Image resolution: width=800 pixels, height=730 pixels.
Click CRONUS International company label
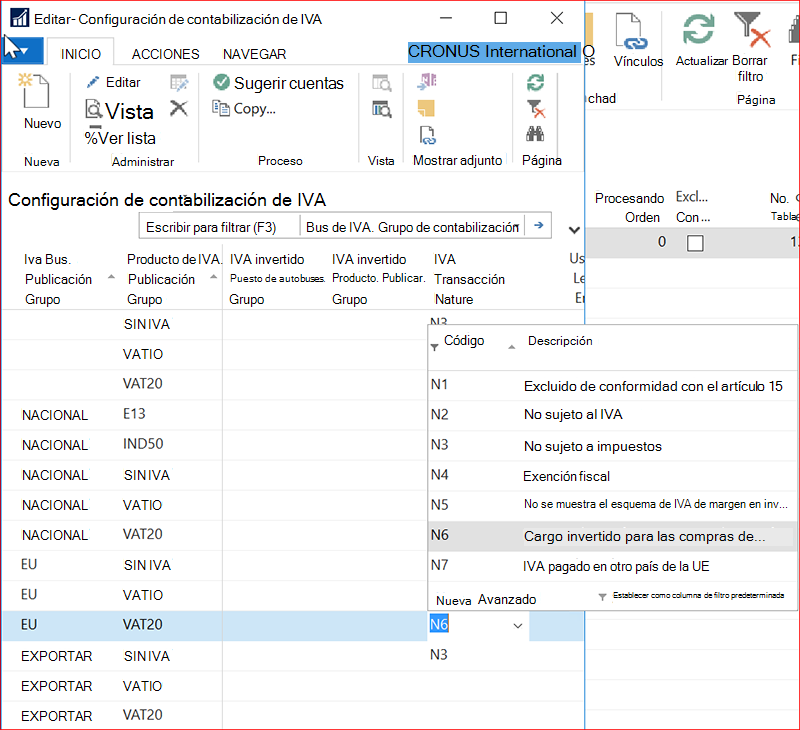[492, 52]
